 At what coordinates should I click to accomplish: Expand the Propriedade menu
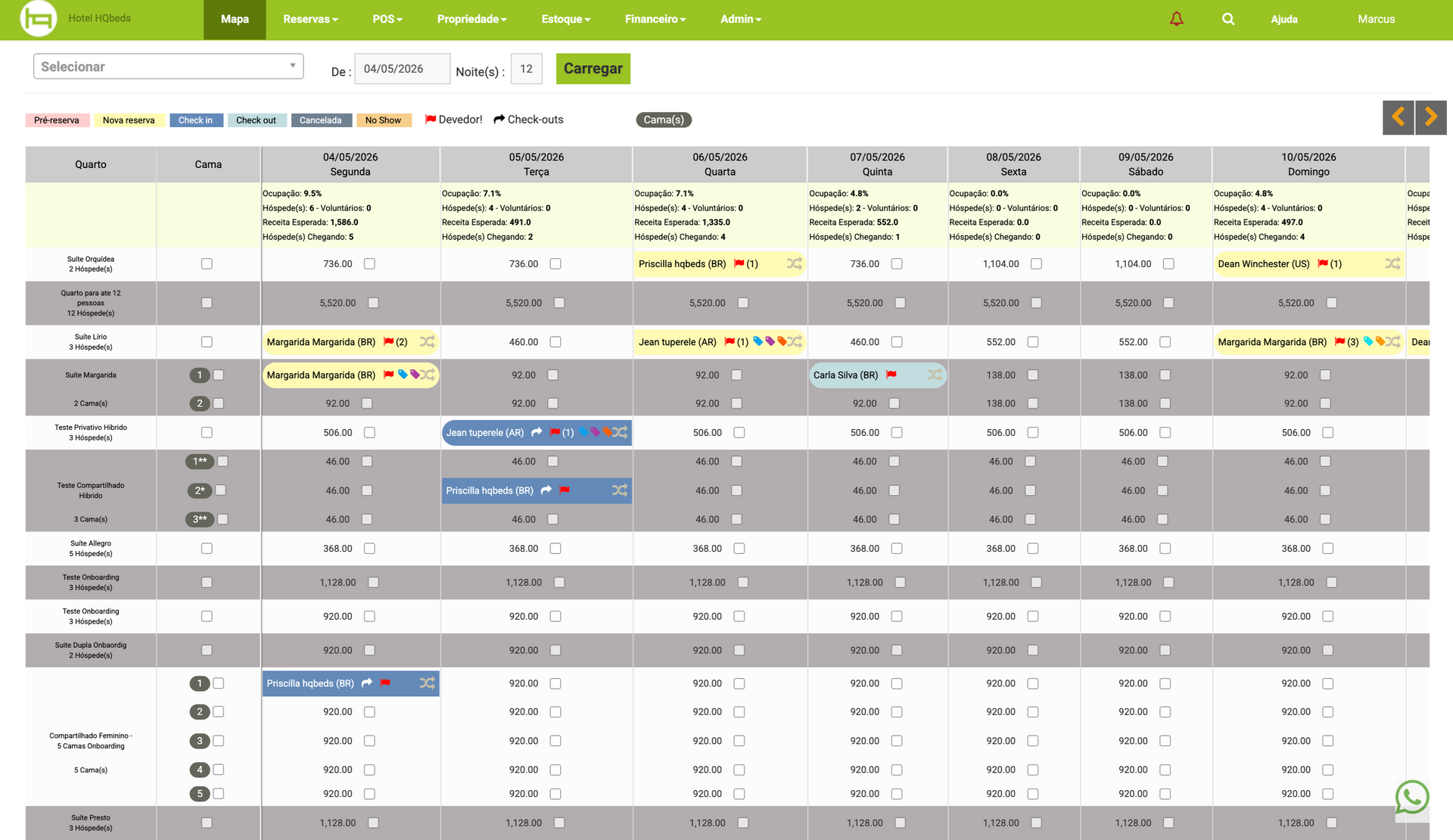coord(471,19)
